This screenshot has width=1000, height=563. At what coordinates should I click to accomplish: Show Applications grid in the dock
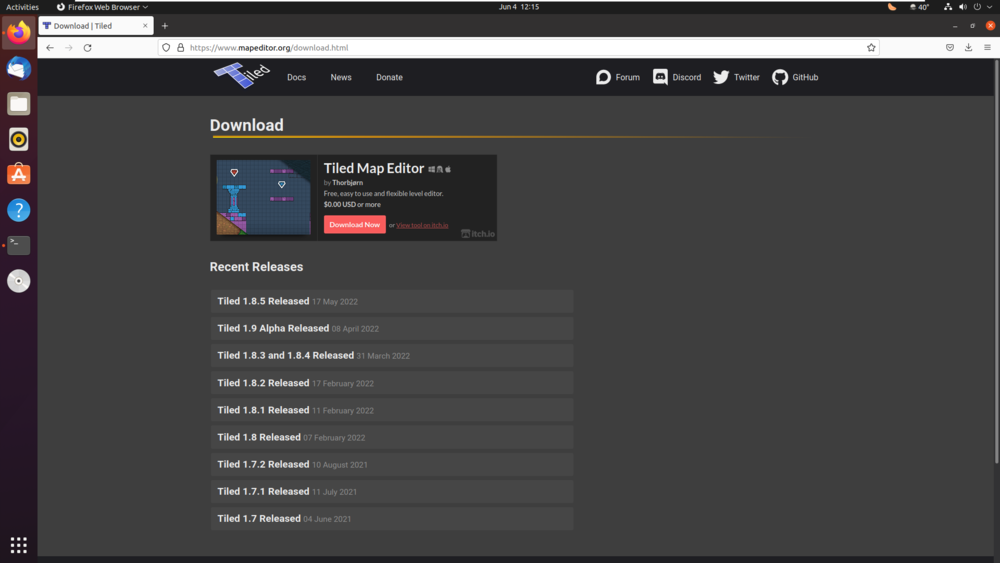point(18,545)
